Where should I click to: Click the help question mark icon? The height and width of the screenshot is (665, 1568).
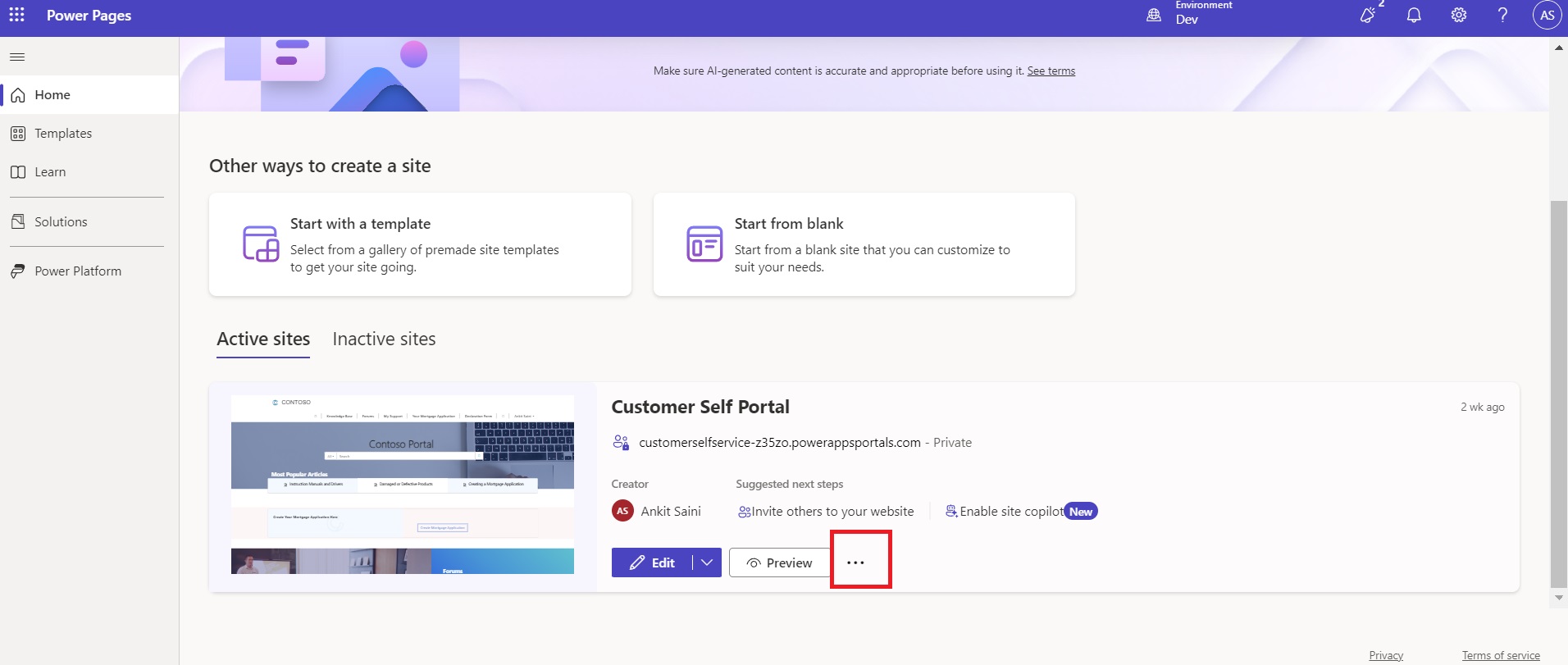tap(1502, 15)
